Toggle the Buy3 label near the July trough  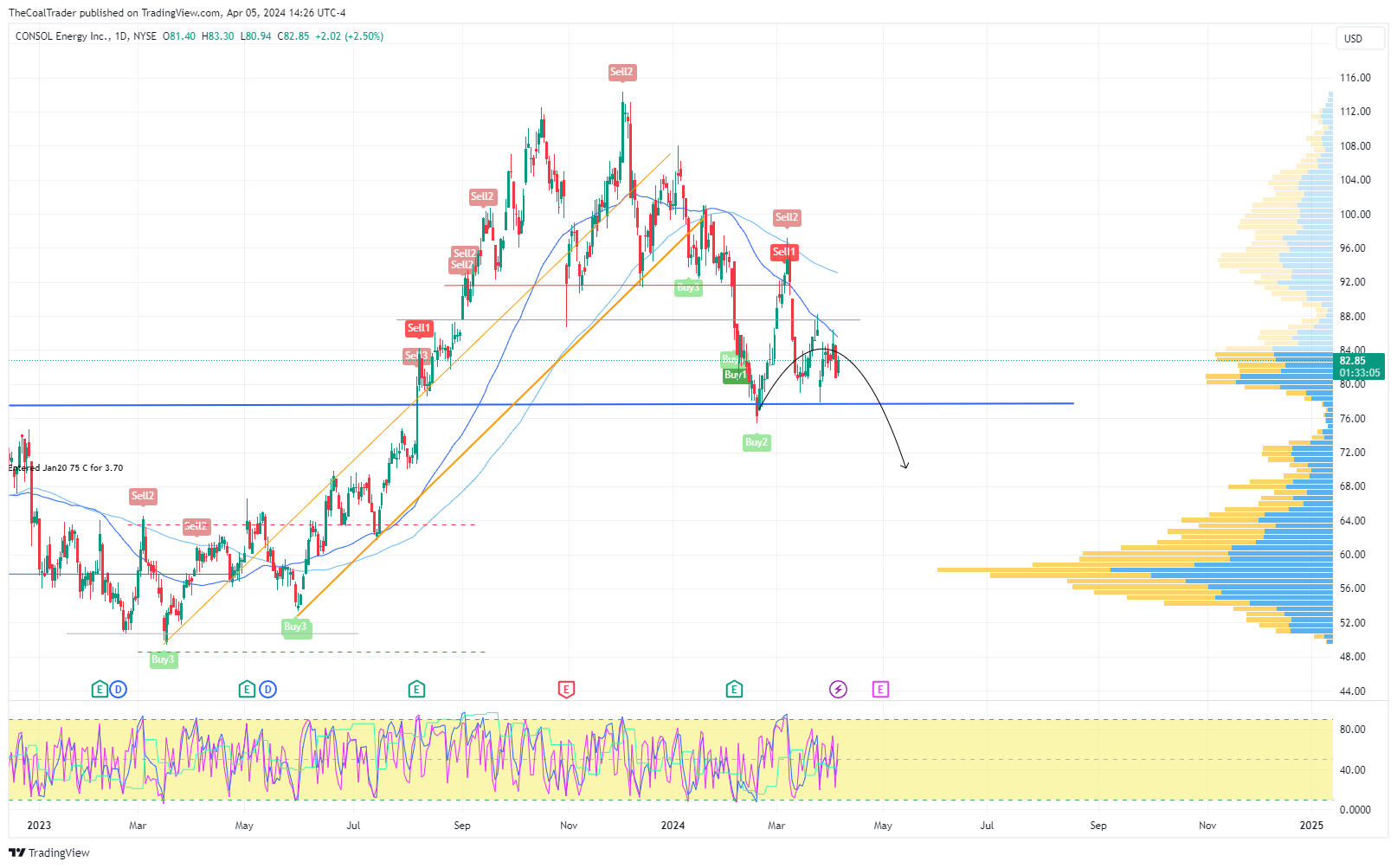click(x=296, y=627)
